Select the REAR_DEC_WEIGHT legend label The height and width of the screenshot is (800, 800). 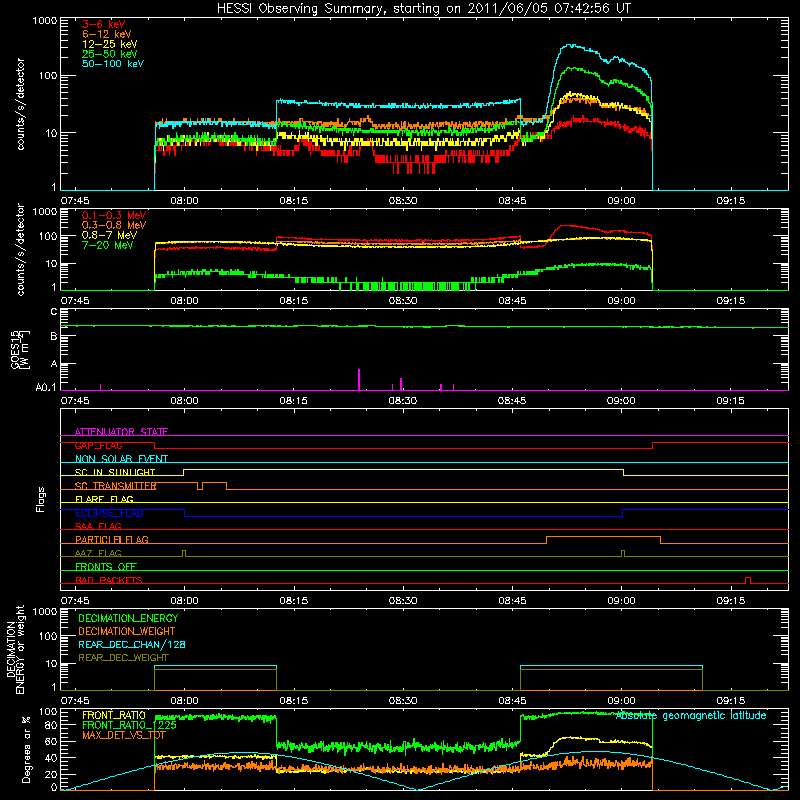coord(123,658)
